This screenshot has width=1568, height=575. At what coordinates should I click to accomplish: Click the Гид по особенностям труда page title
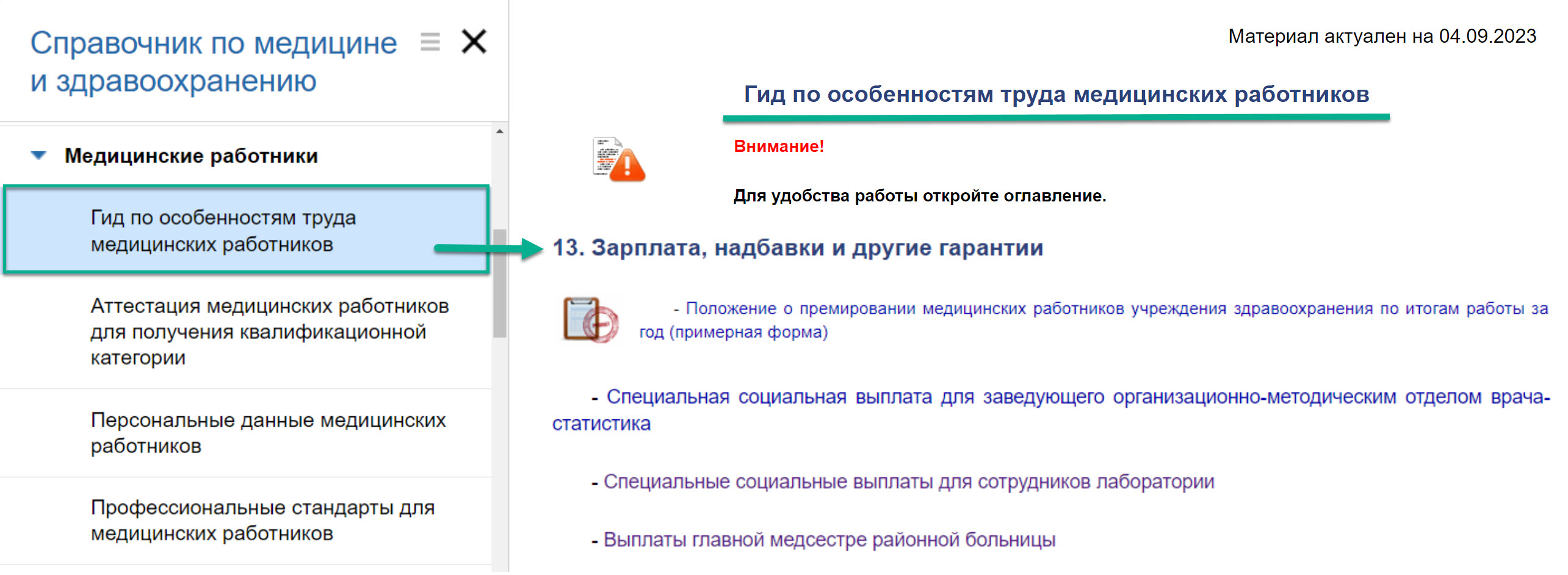1057,95
